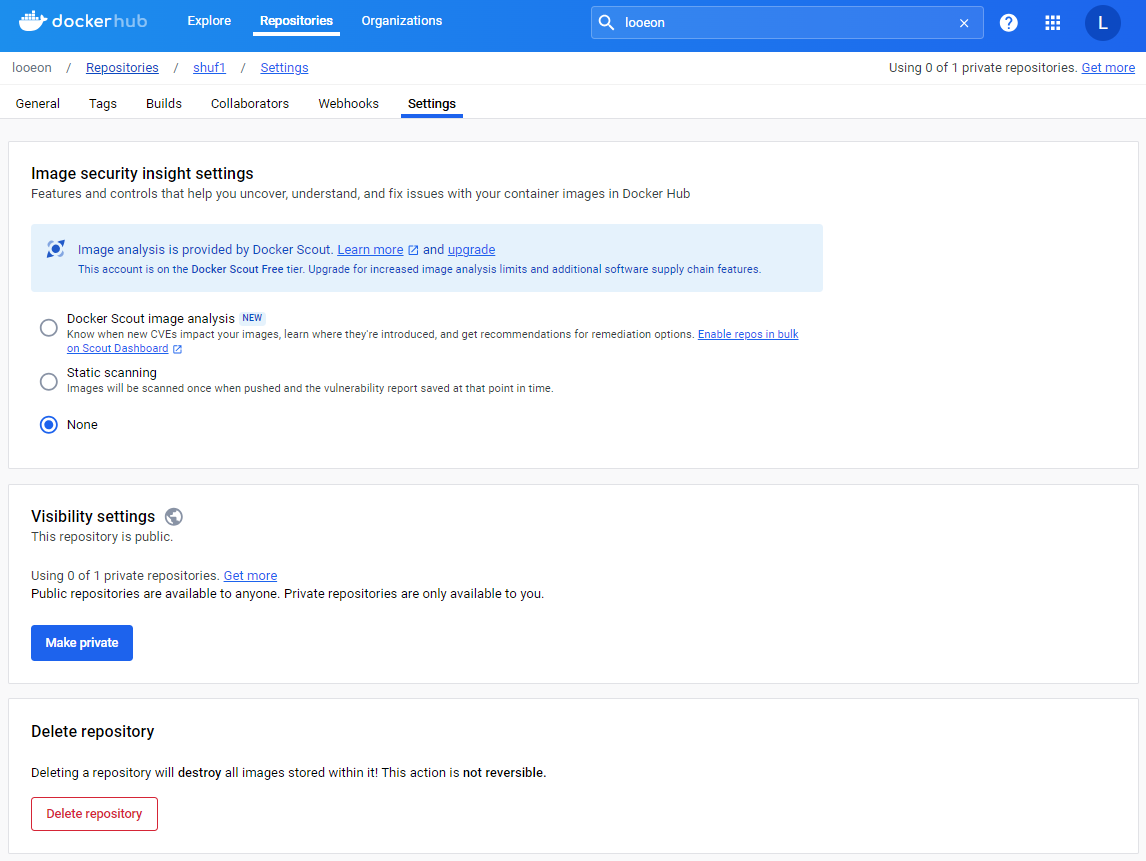
Task: Open the Repositories top navigation item
Action: point(296,21)
